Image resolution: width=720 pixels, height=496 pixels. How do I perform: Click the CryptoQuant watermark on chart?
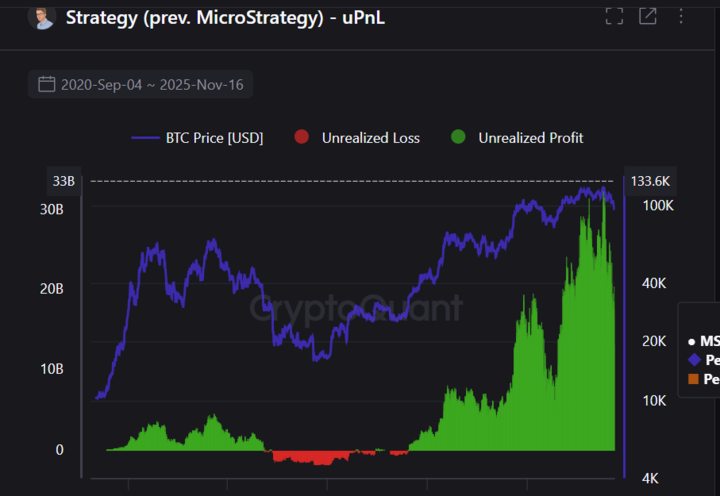356,308
